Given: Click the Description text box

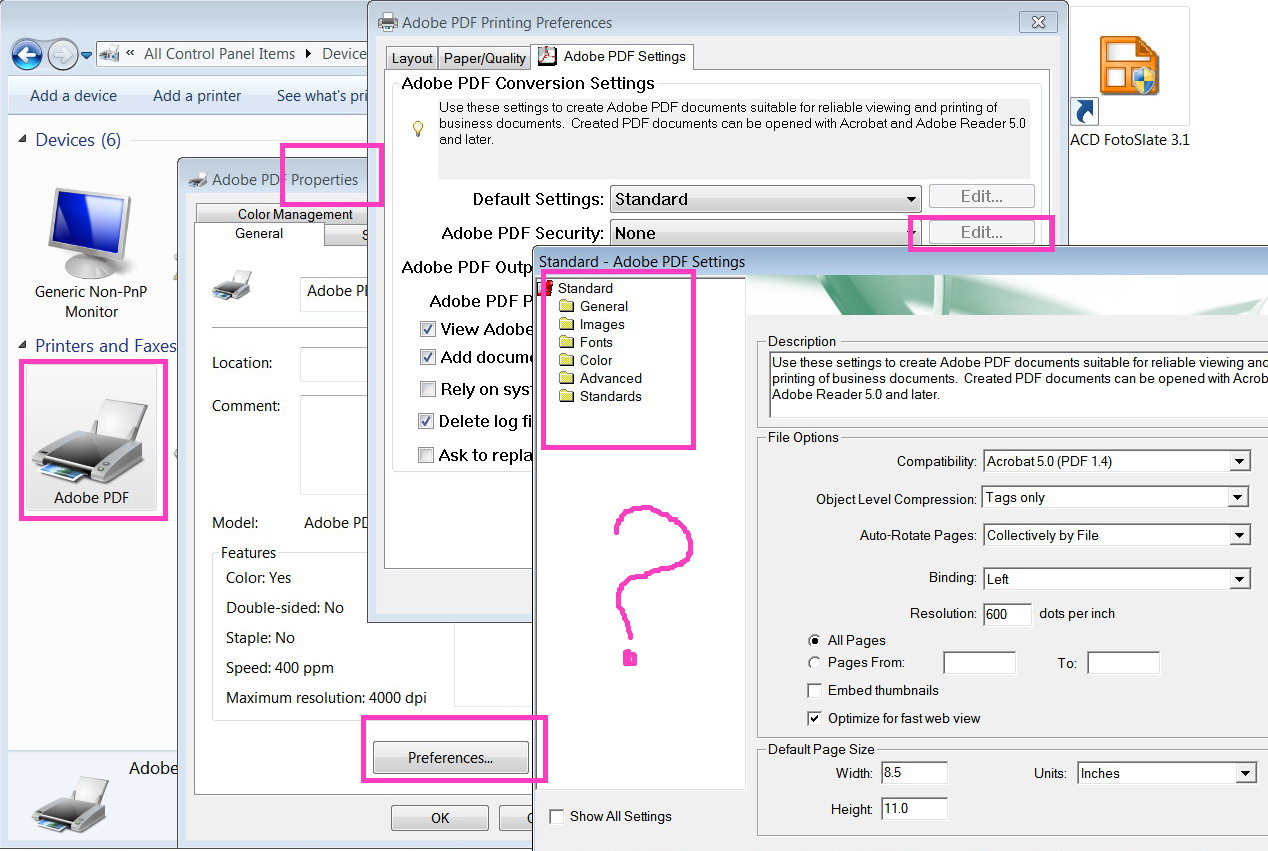Looking at the screenshot, I should click(1018, 384).
